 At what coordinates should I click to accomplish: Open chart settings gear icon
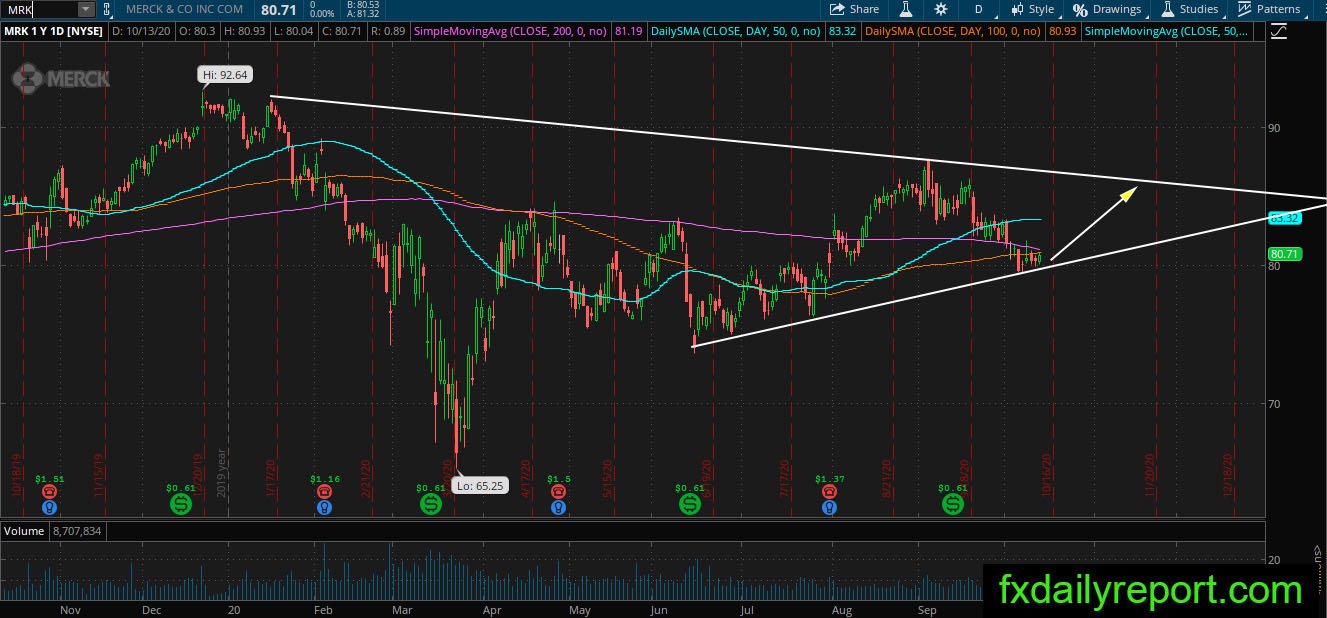941,9
